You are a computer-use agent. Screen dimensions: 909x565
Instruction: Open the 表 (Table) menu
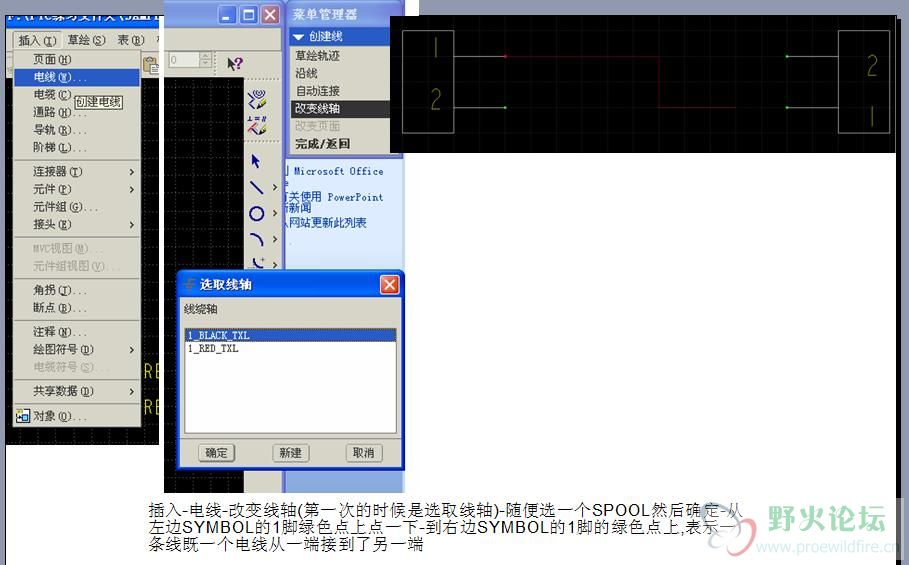pos(130,40)
